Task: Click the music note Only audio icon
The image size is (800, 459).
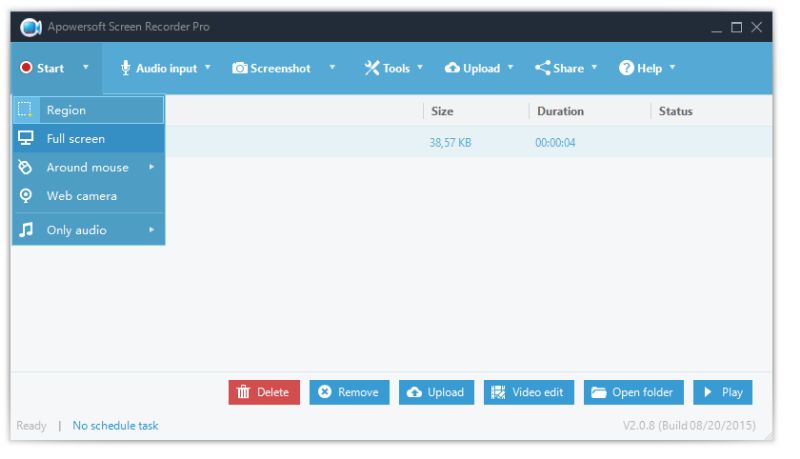Action: click(x=26, y=230)
